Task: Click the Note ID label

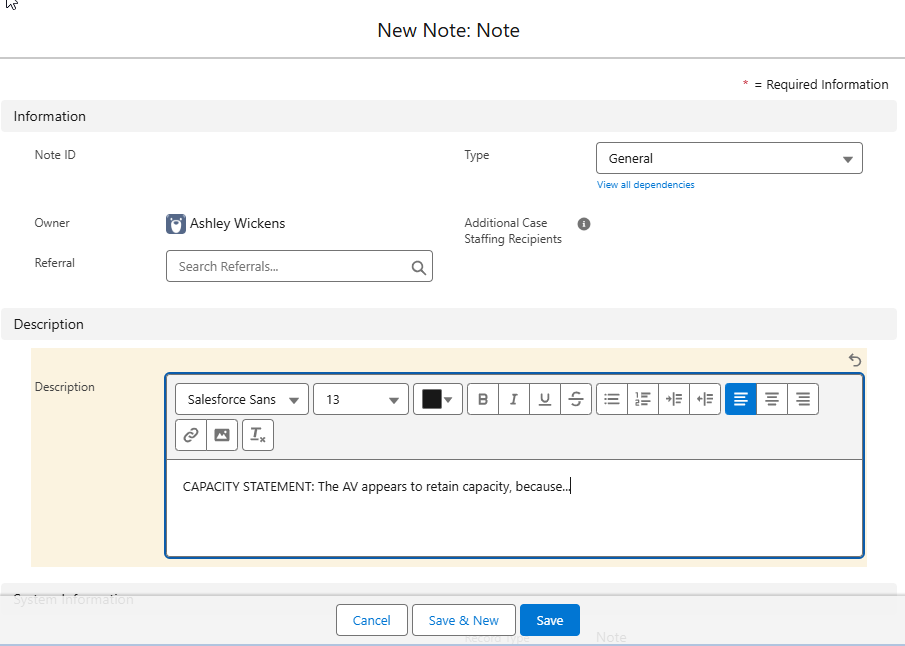Action: pos(55,155)
